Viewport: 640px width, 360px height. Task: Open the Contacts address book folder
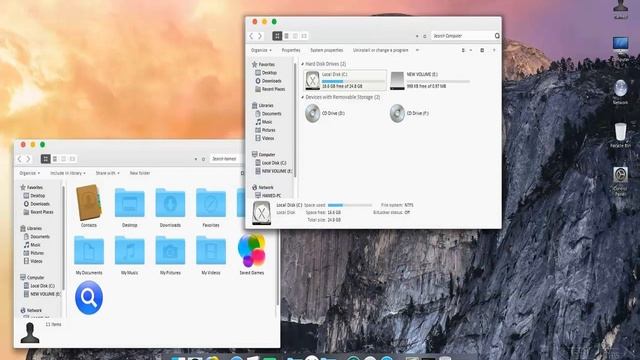click(x=89, y=202)
